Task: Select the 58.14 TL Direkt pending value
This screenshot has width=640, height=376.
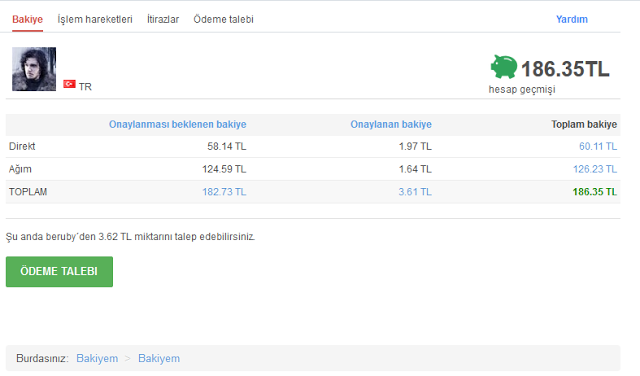Action: coord(227,146)
